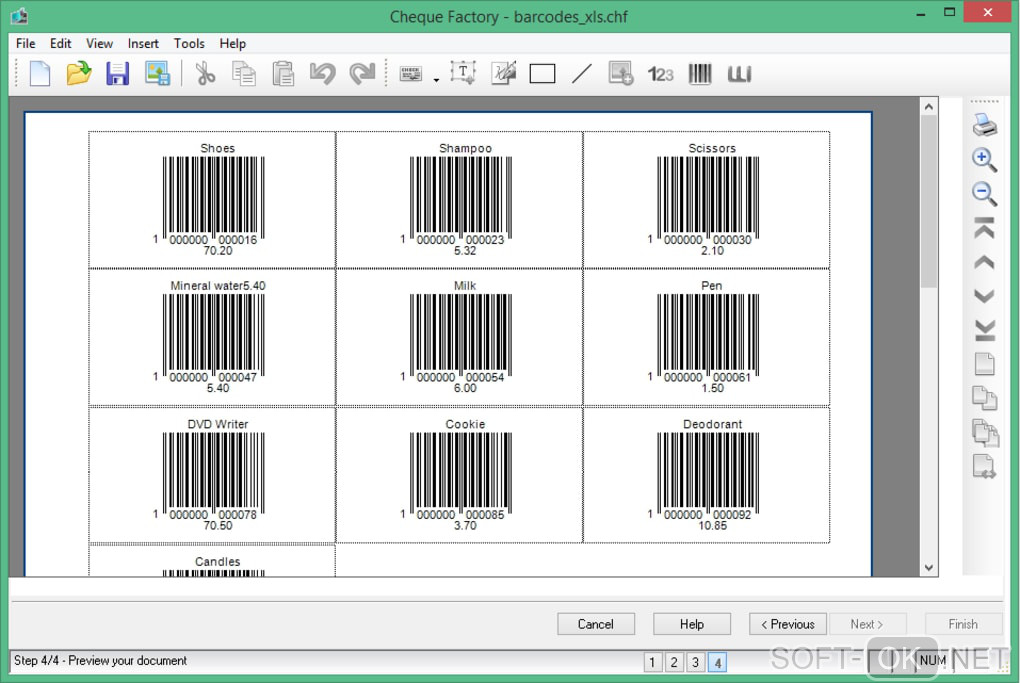Select the Deodorant barcode label

706,474
